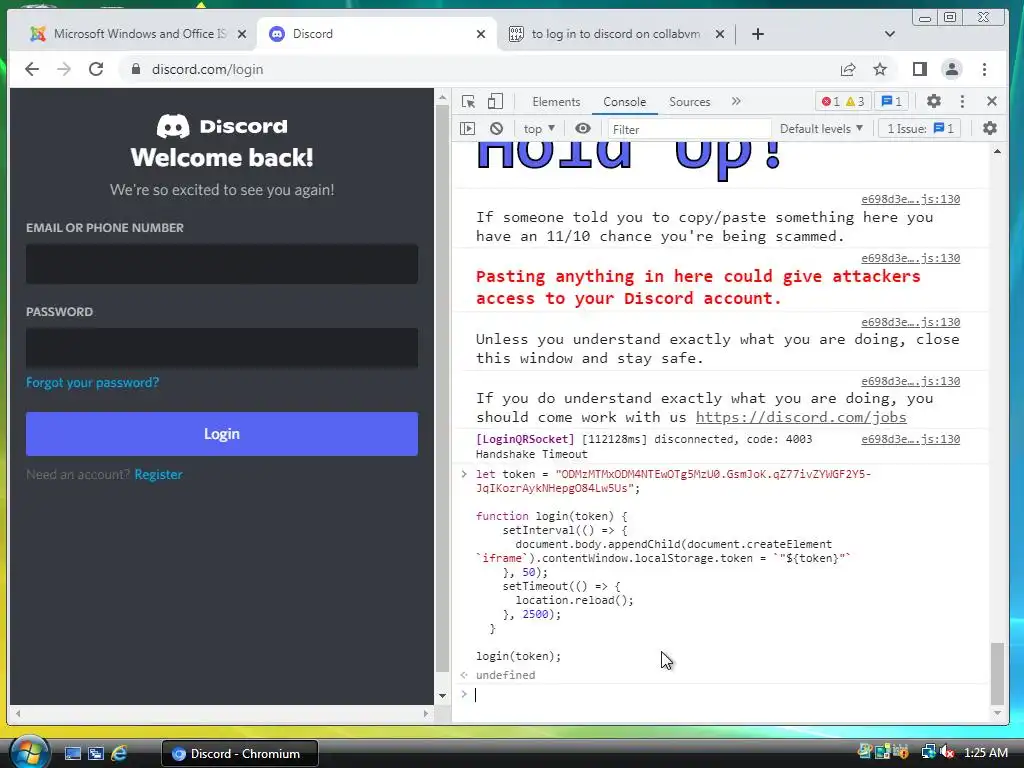Click the Discord - Chromium taskbar button
Screen dimensions: 1024x768
[x=240, y=754]
